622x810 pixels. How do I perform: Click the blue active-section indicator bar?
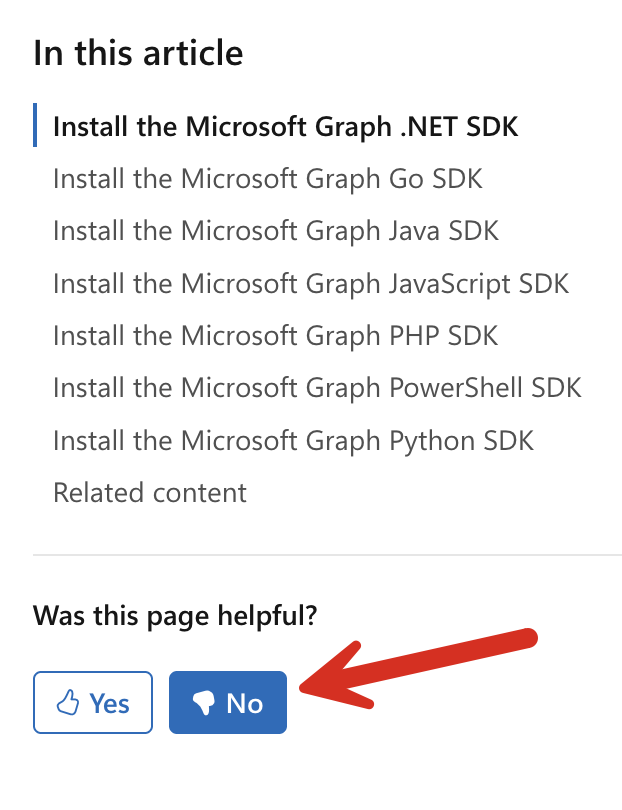click(x=35, y=126)
